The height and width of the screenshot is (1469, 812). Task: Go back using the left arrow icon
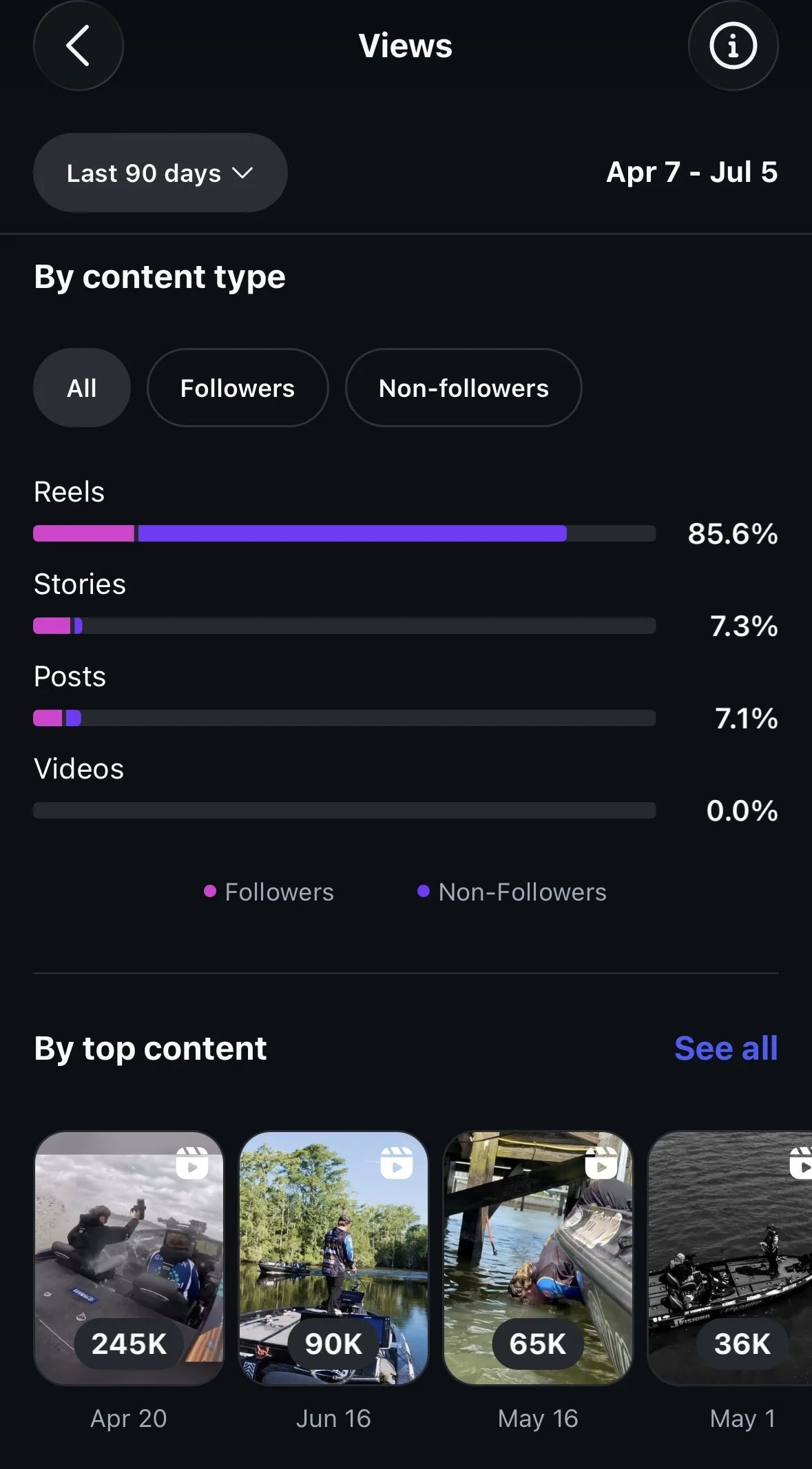click(x=78, y=45)
